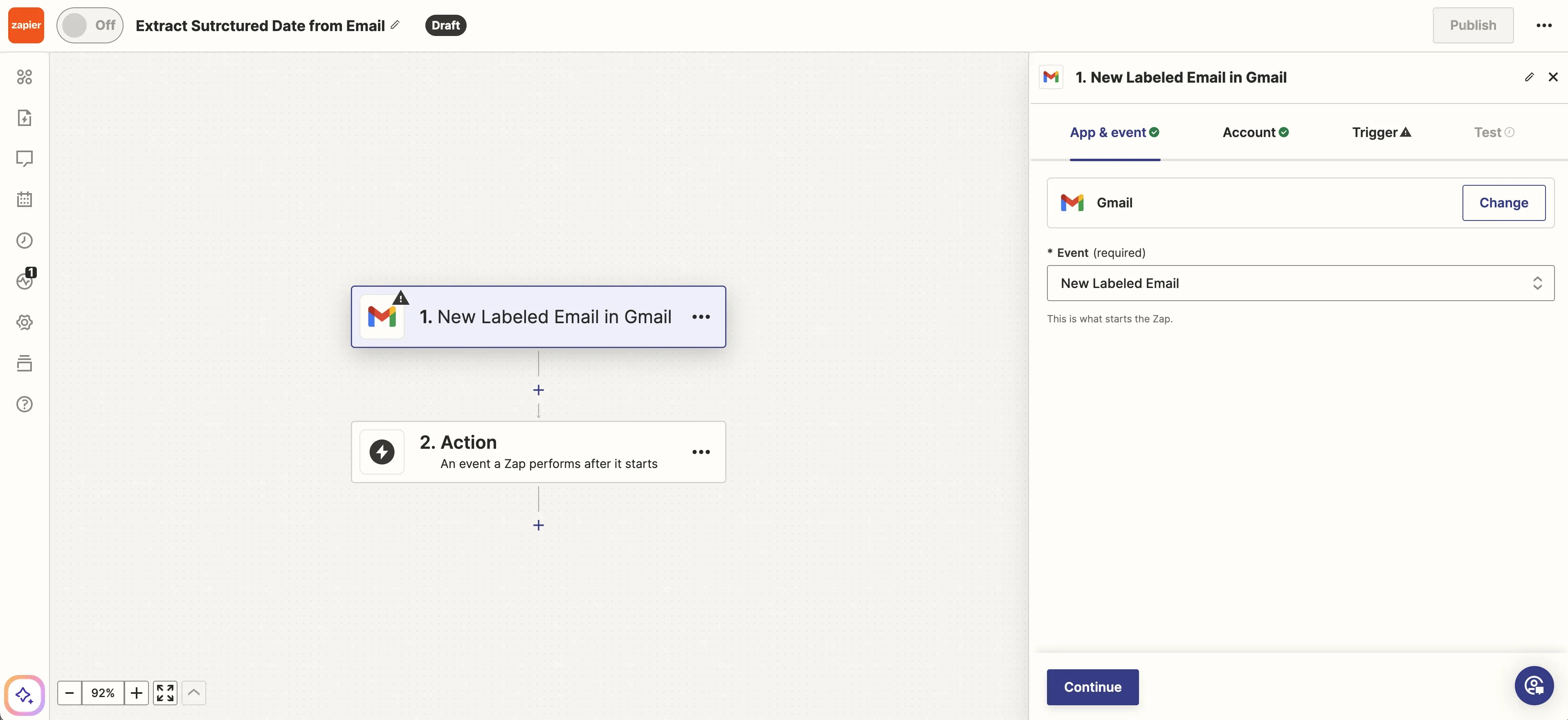The image size is (1568, 720).
Task: Click Change to swap the Gmail app
Action: click(x=1503, y=202)
